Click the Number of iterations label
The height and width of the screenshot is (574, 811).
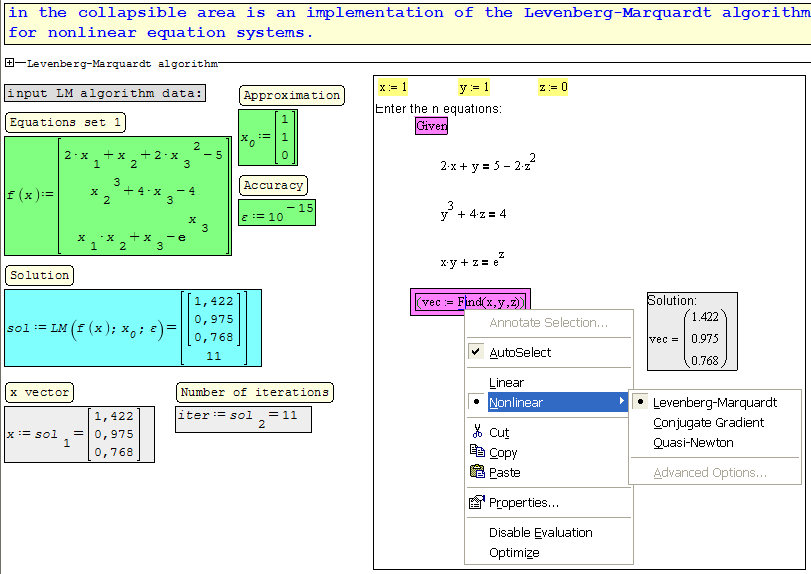point(255,392)
